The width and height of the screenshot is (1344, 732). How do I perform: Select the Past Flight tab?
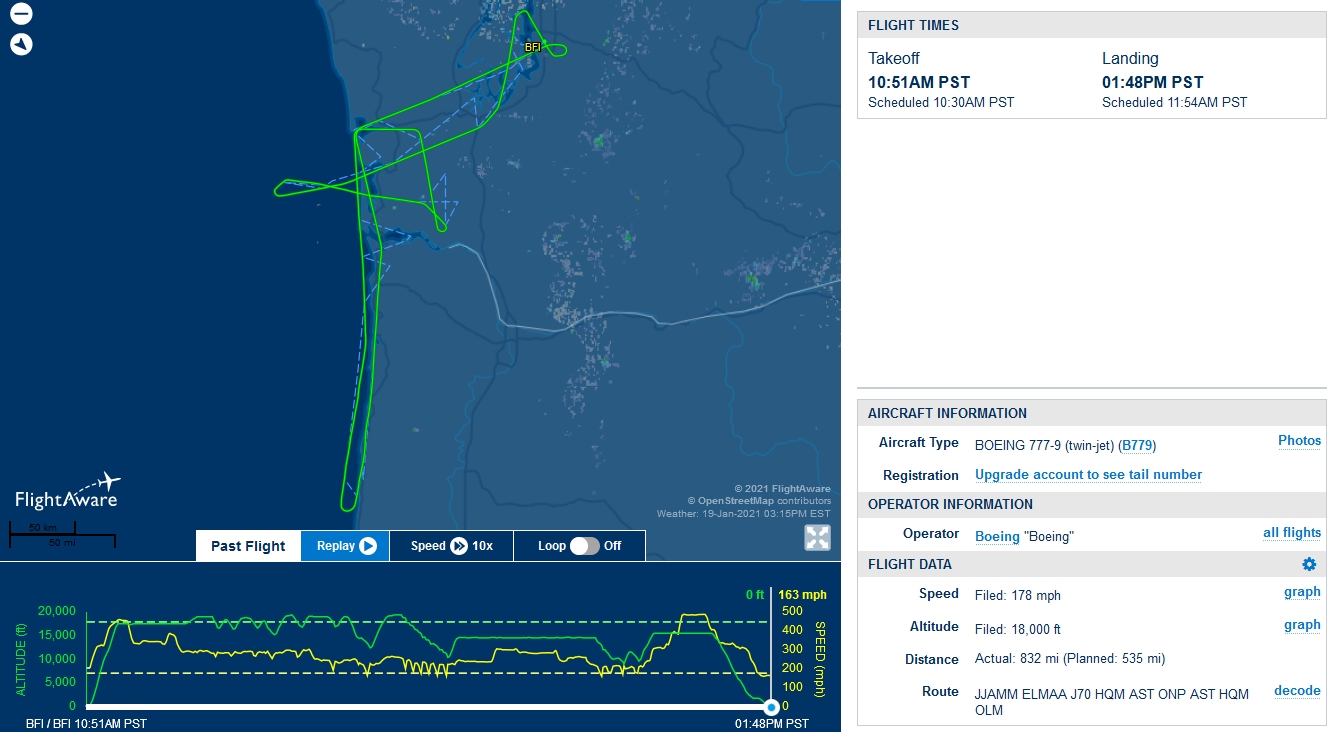pos(248,546)
